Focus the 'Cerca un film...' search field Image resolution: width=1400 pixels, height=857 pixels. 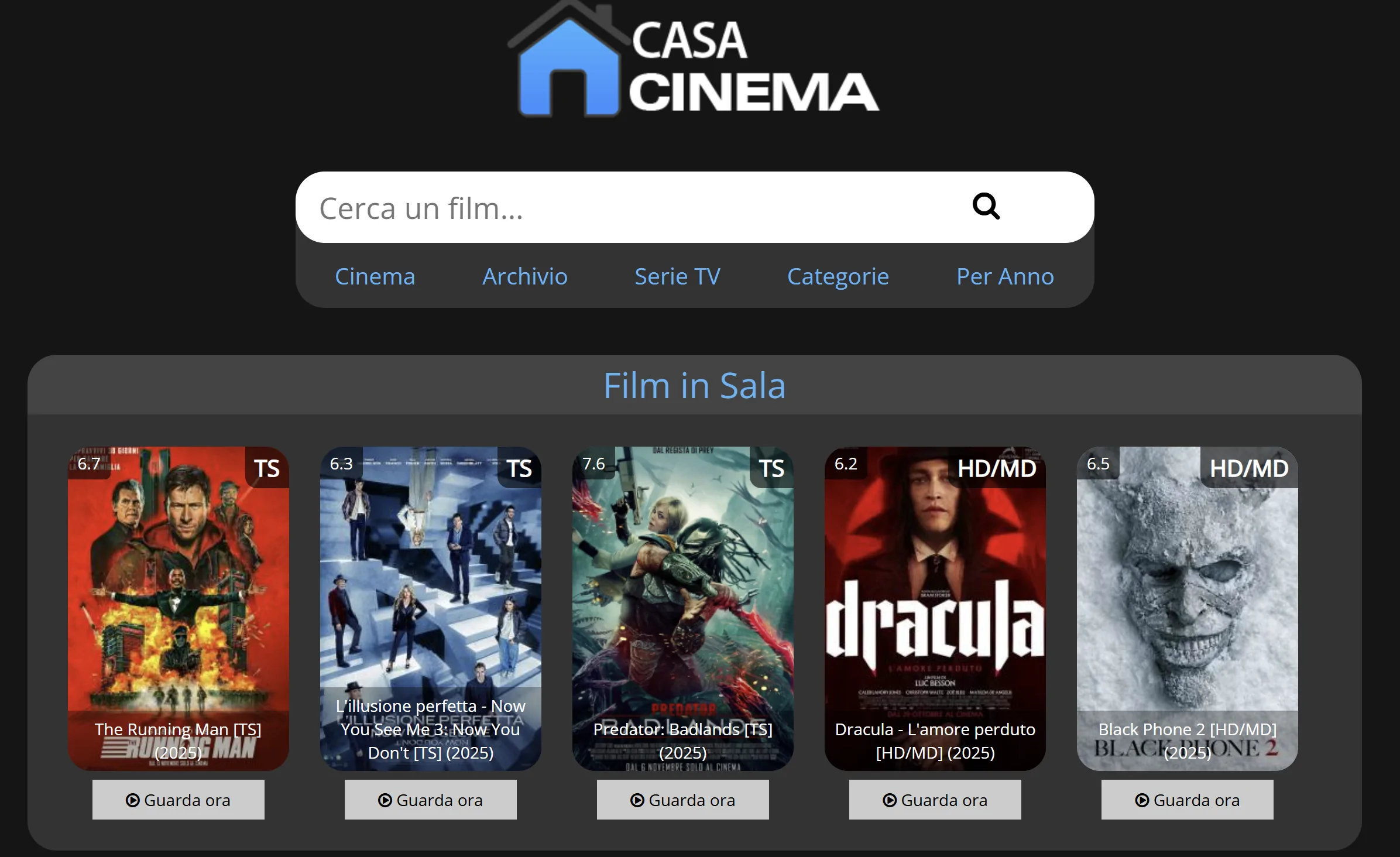click(x=632, y=207)
